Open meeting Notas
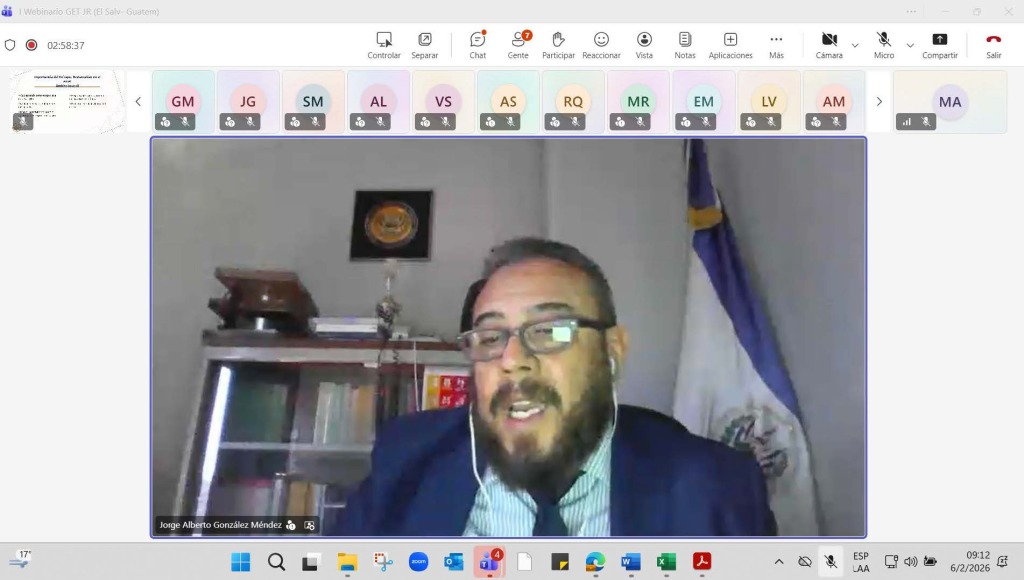This screenshot has height=580, width=1024. [x=685, y=45]
